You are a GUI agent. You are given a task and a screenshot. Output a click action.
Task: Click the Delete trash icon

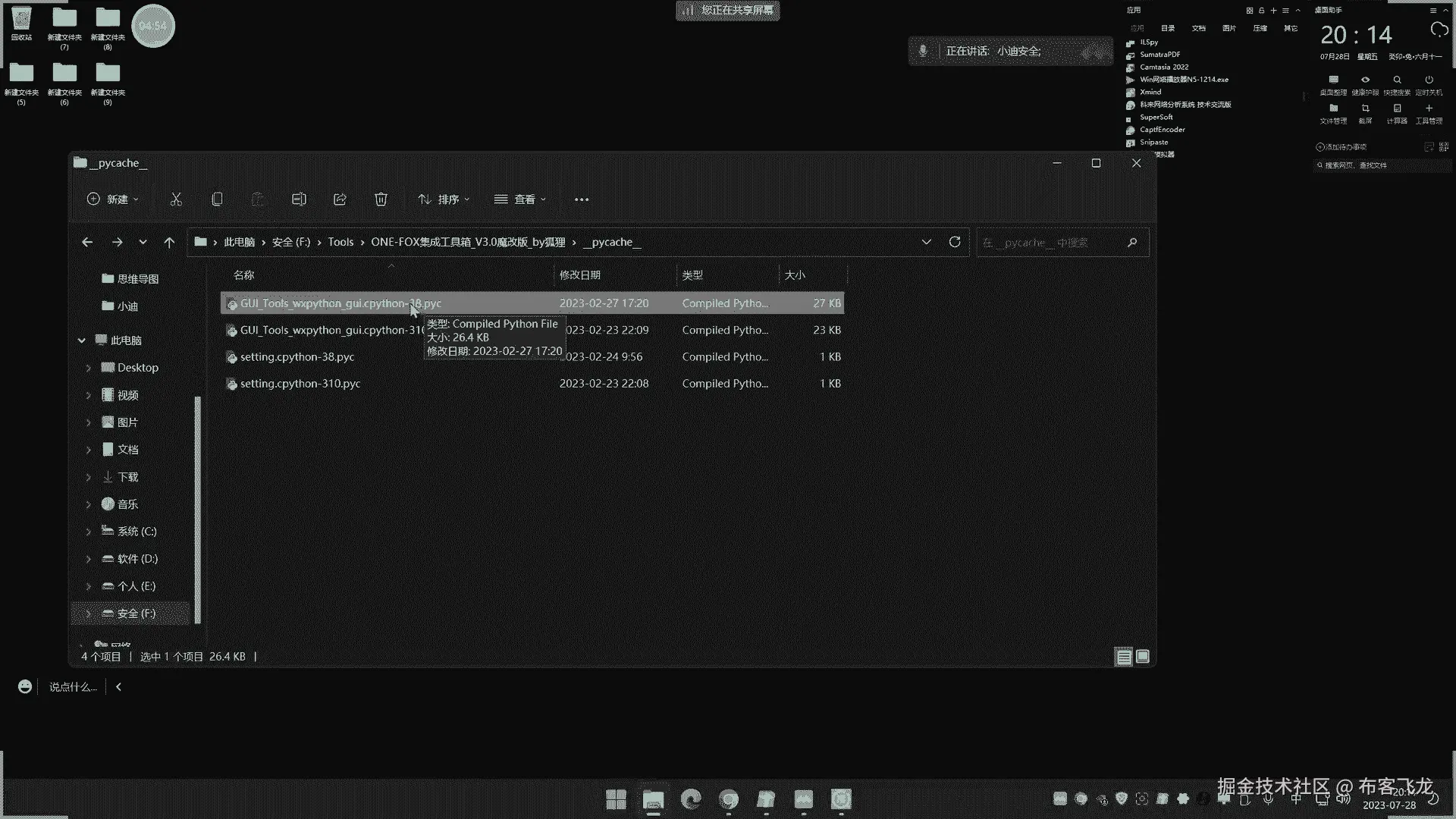tap(381, 199)
